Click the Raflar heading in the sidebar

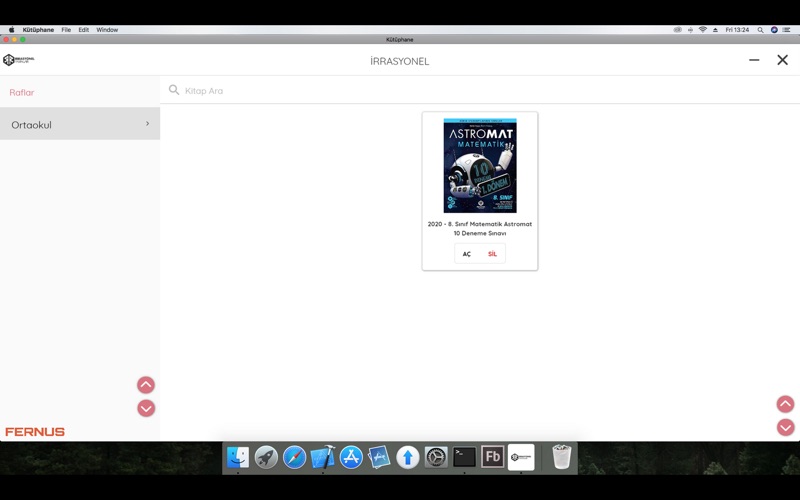[x=21, y=92]
